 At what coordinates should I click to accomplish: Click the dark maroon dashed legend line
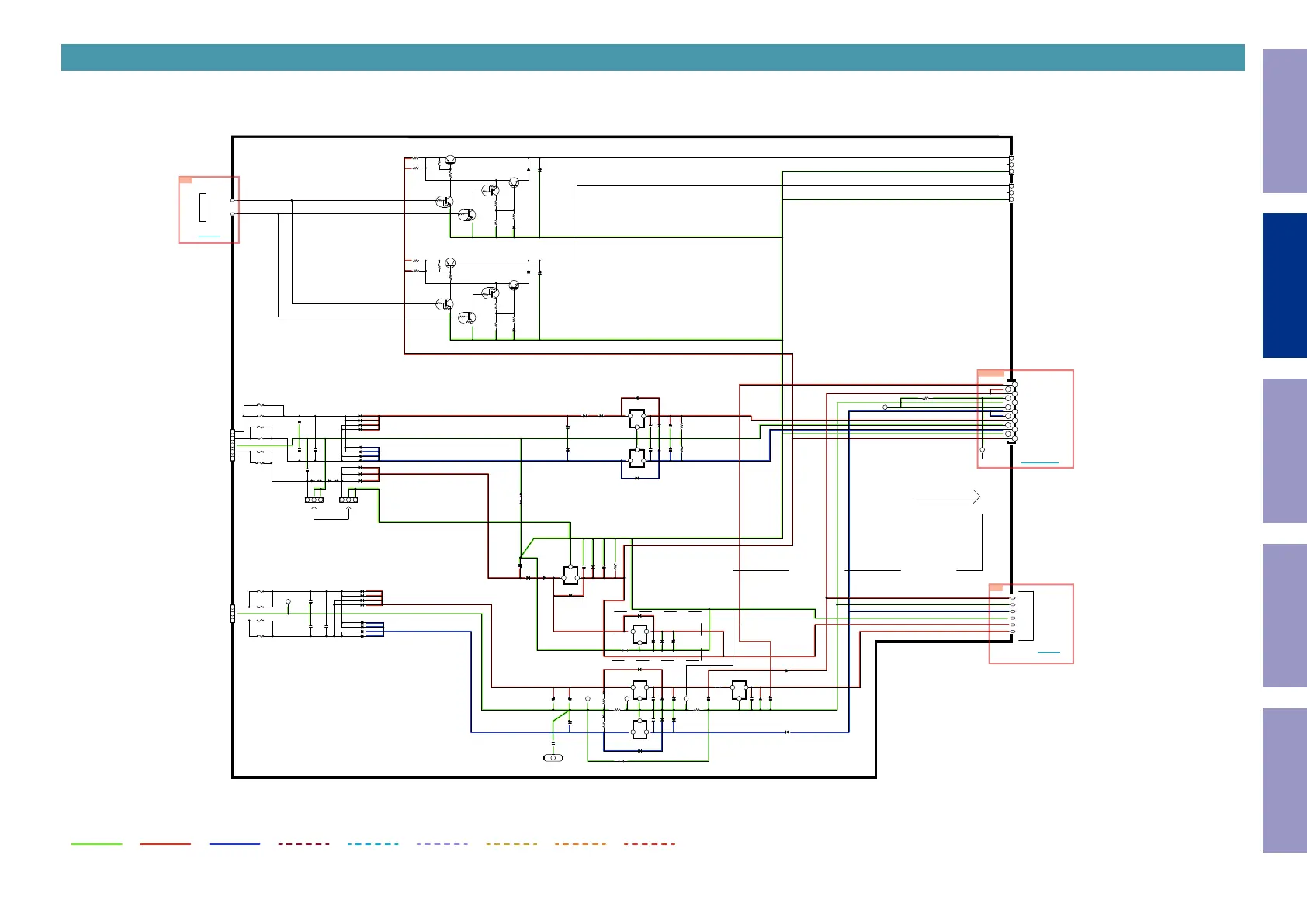pyautogui.click(x=304, y=843)
